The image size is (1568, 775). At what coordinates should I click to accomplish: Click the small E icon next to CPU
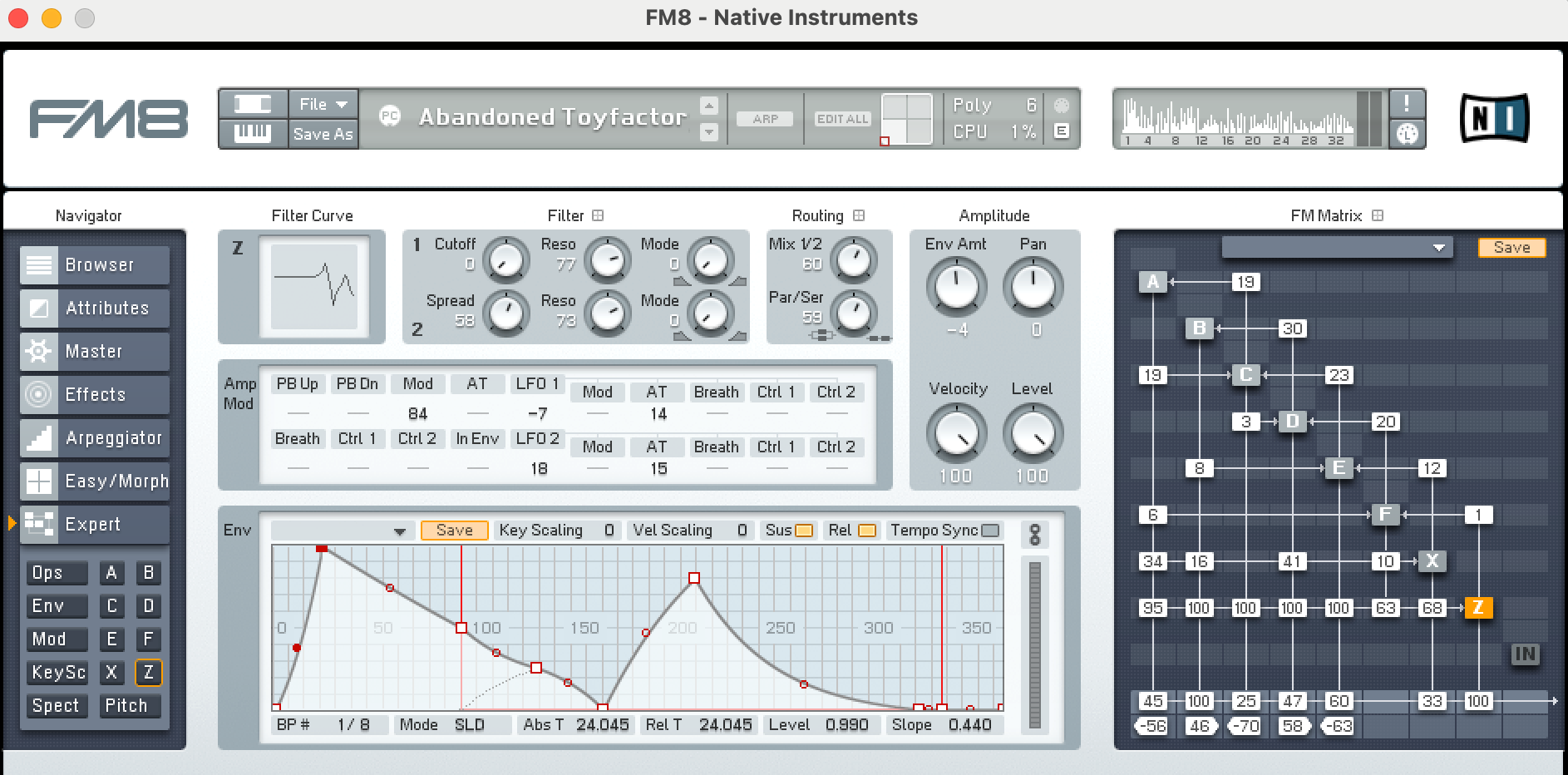pyautogui.click(x=1062, y=131)
